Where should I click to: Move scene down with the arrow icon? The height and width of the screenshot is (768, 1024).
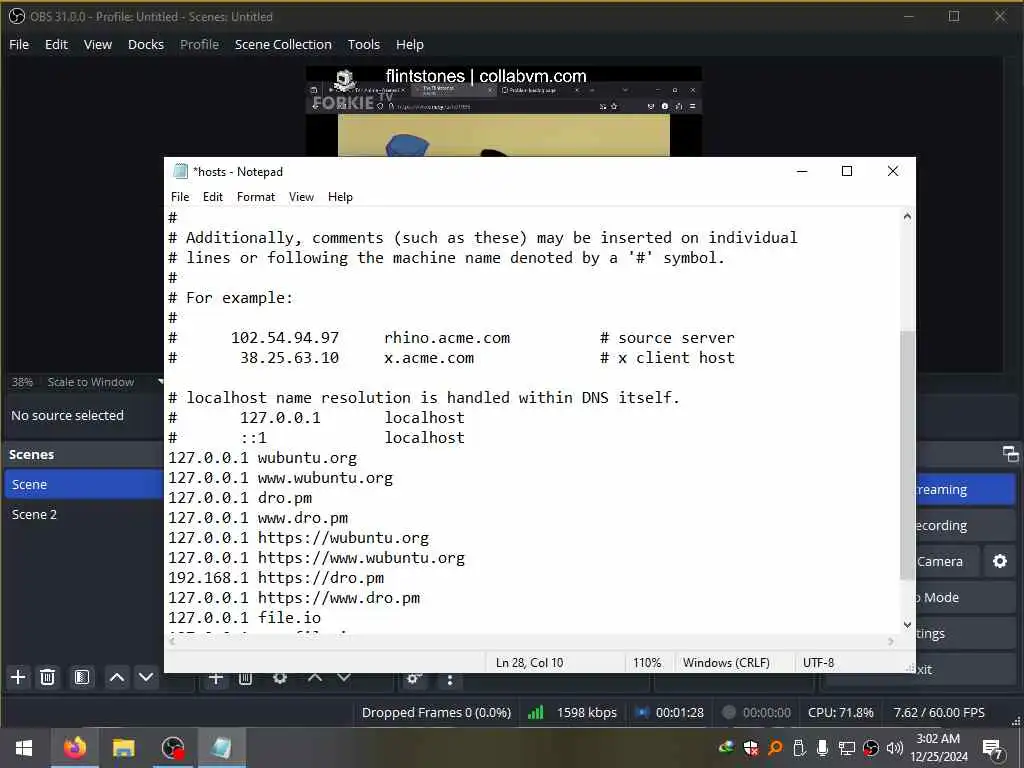146,677
